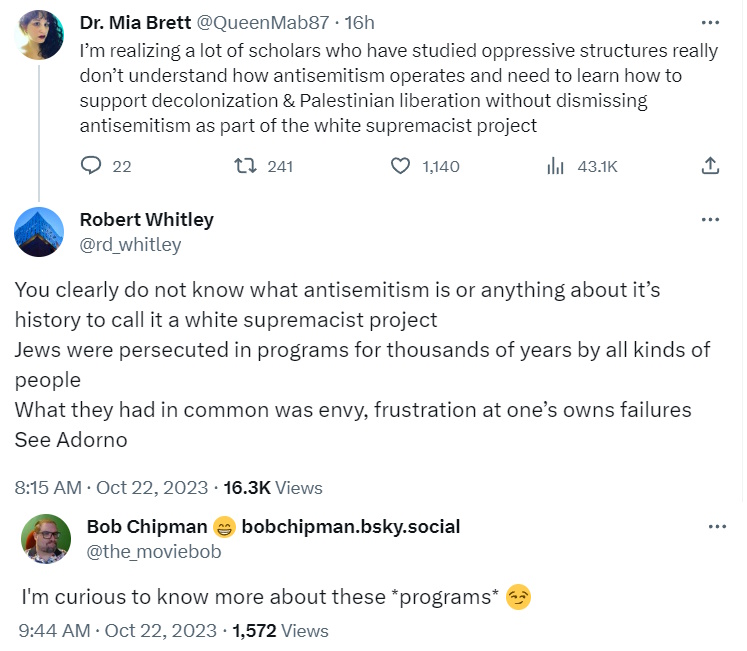
Task: Visit Robert Whitley's profile by name
Action: click(146, 219)
